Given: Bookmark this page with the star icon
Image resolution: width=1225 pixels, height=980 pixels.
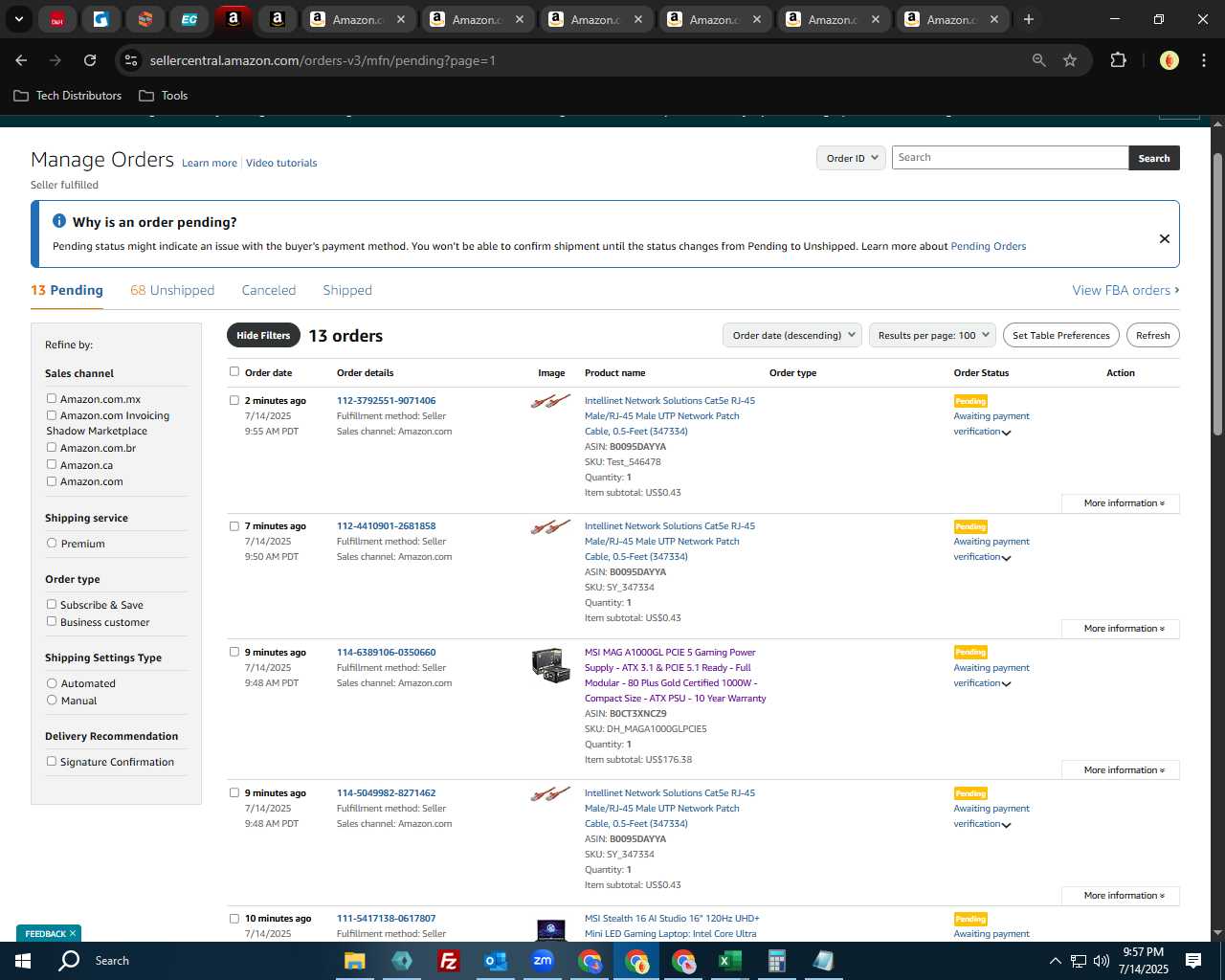Looking at the screenshot, I should pos(1070,60).
